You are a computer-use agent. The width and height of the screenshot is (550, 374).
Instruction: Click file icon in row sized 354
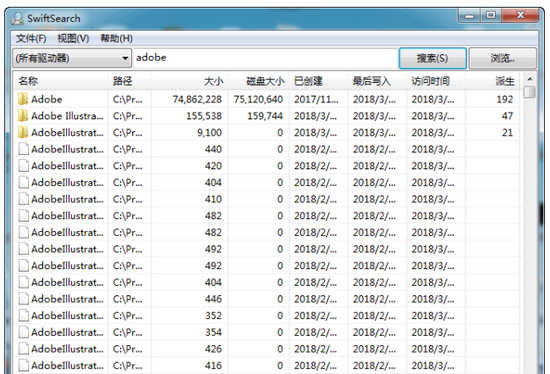point(23,332)
